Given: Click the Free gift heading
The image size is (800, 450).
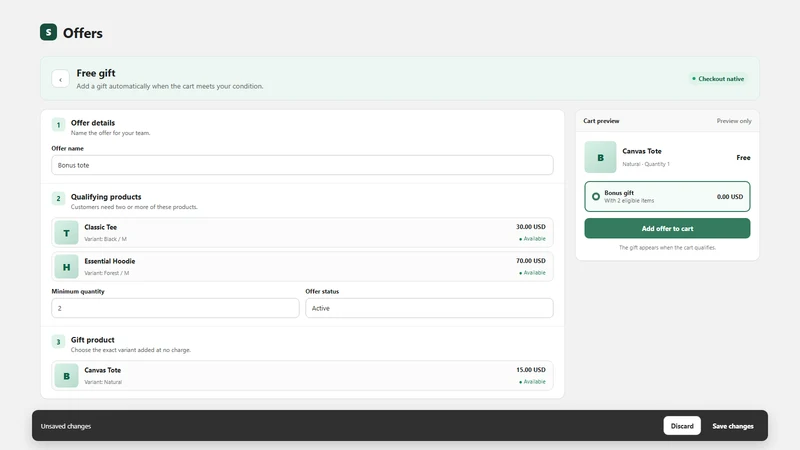Looking at the screenshot, I should click(x=96, y=73).
